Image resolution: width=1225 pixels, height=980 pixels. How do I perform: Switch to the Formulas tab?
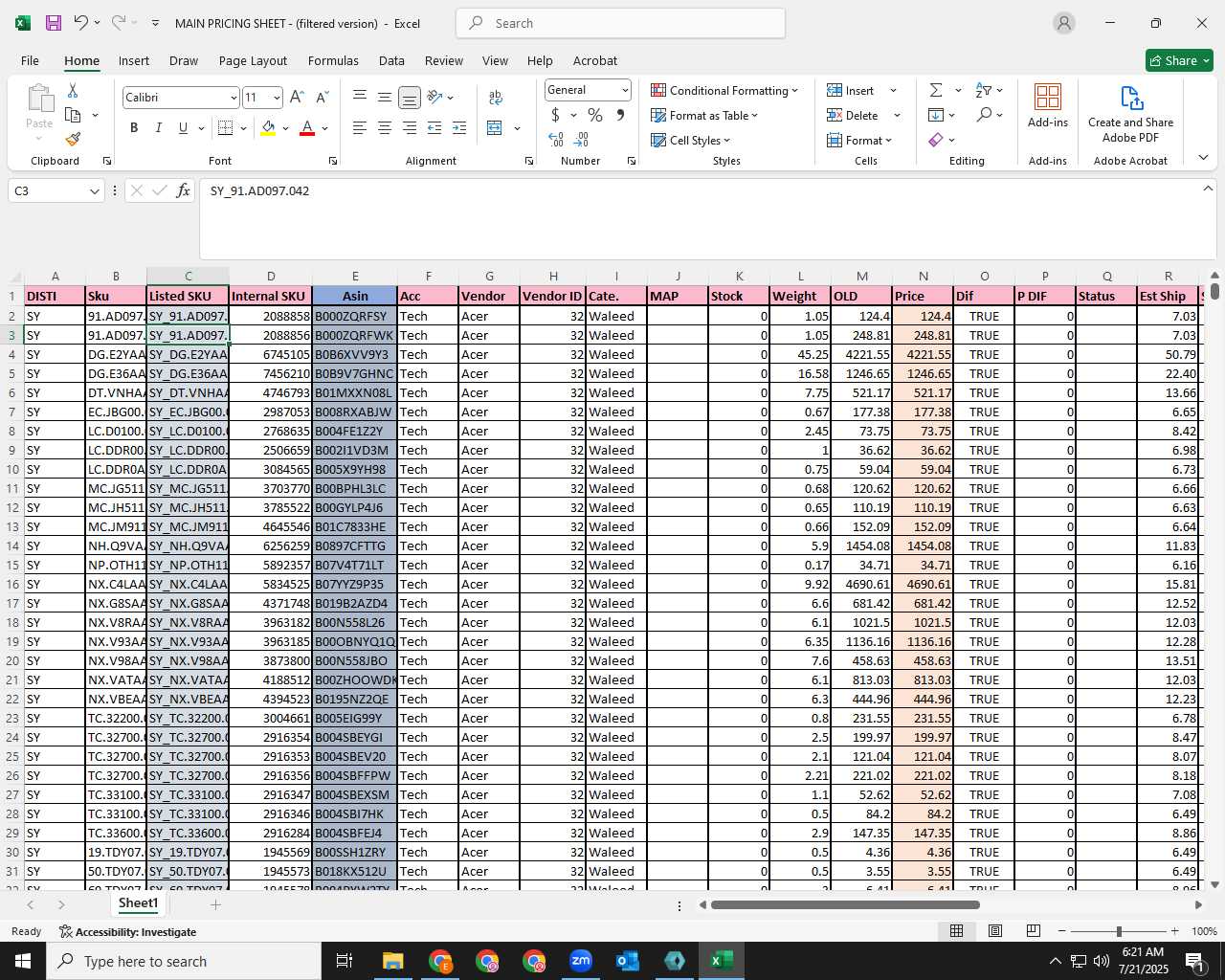[x=333, y=60]
